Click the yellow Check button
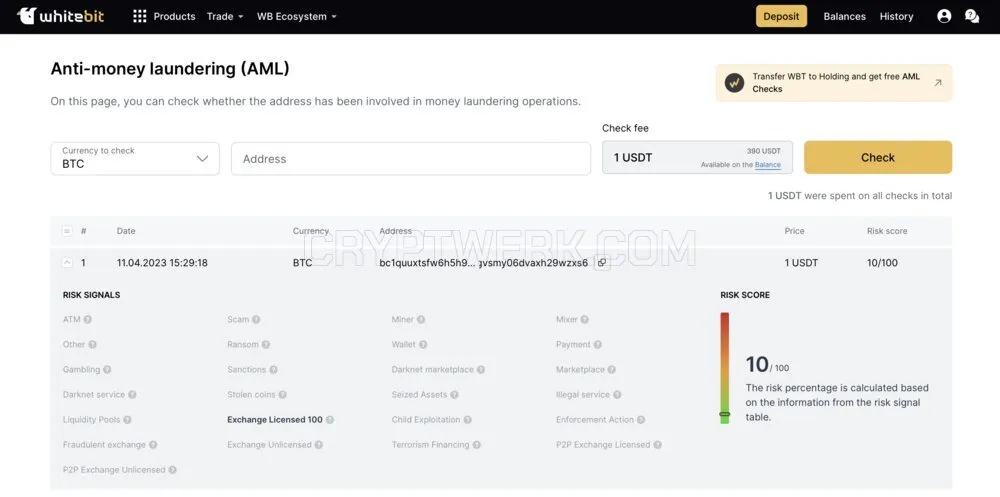This screenshot has width=1000, height=497. pyautogui.click(x=878, y=158)
